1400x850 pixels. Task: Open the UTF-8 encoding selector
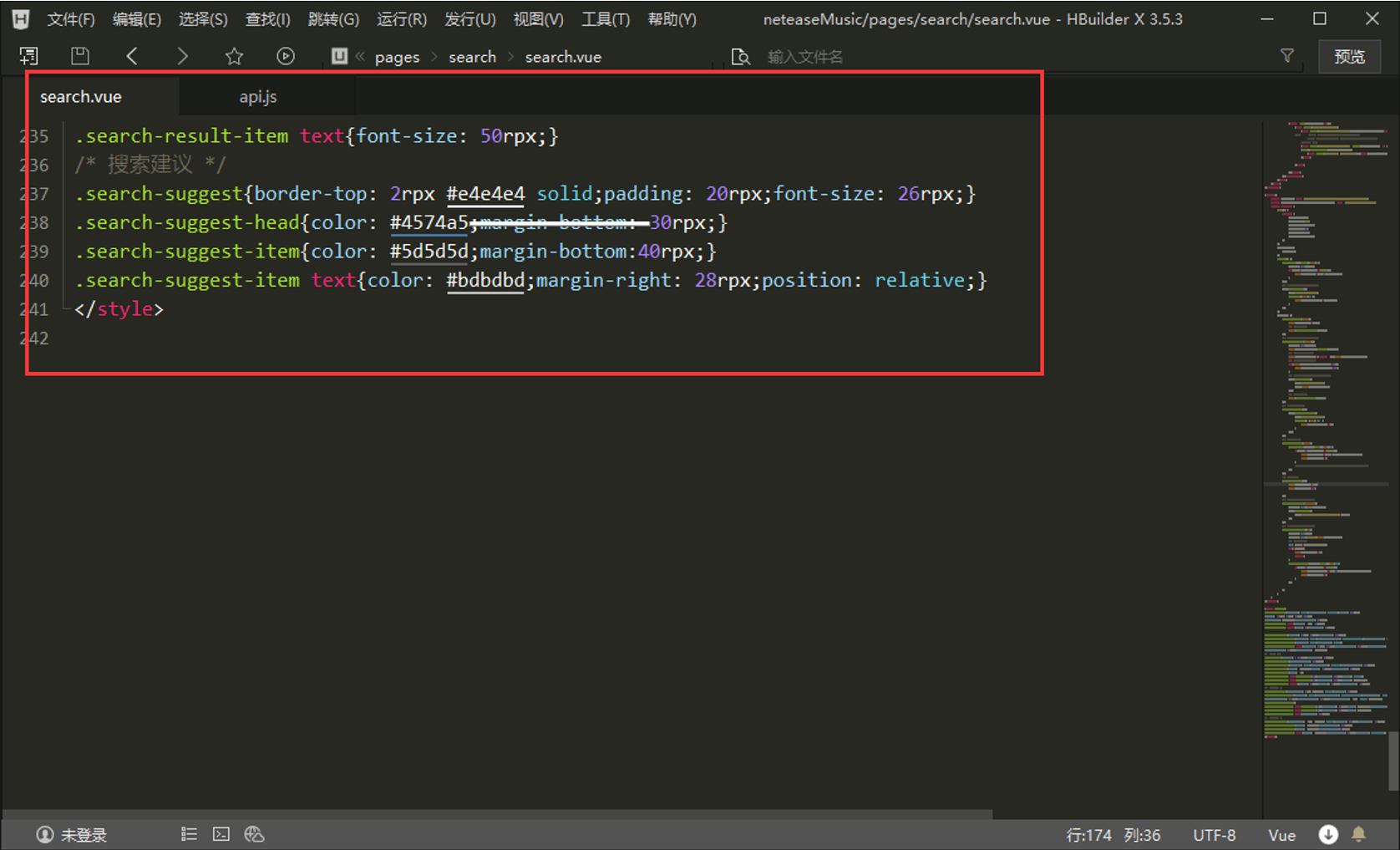tap(1214, 835)
